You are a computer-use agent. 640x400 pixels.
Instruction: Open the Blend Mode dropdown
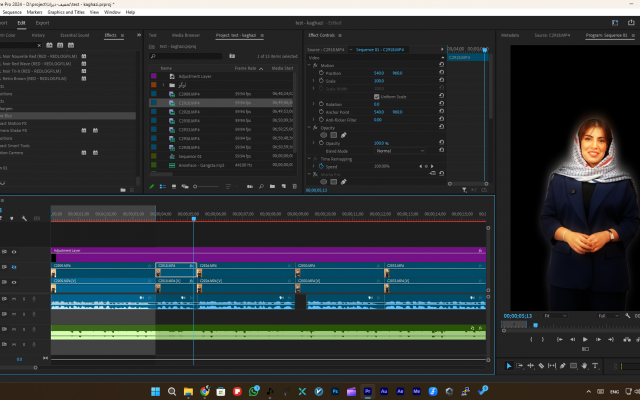click(398, 150)
